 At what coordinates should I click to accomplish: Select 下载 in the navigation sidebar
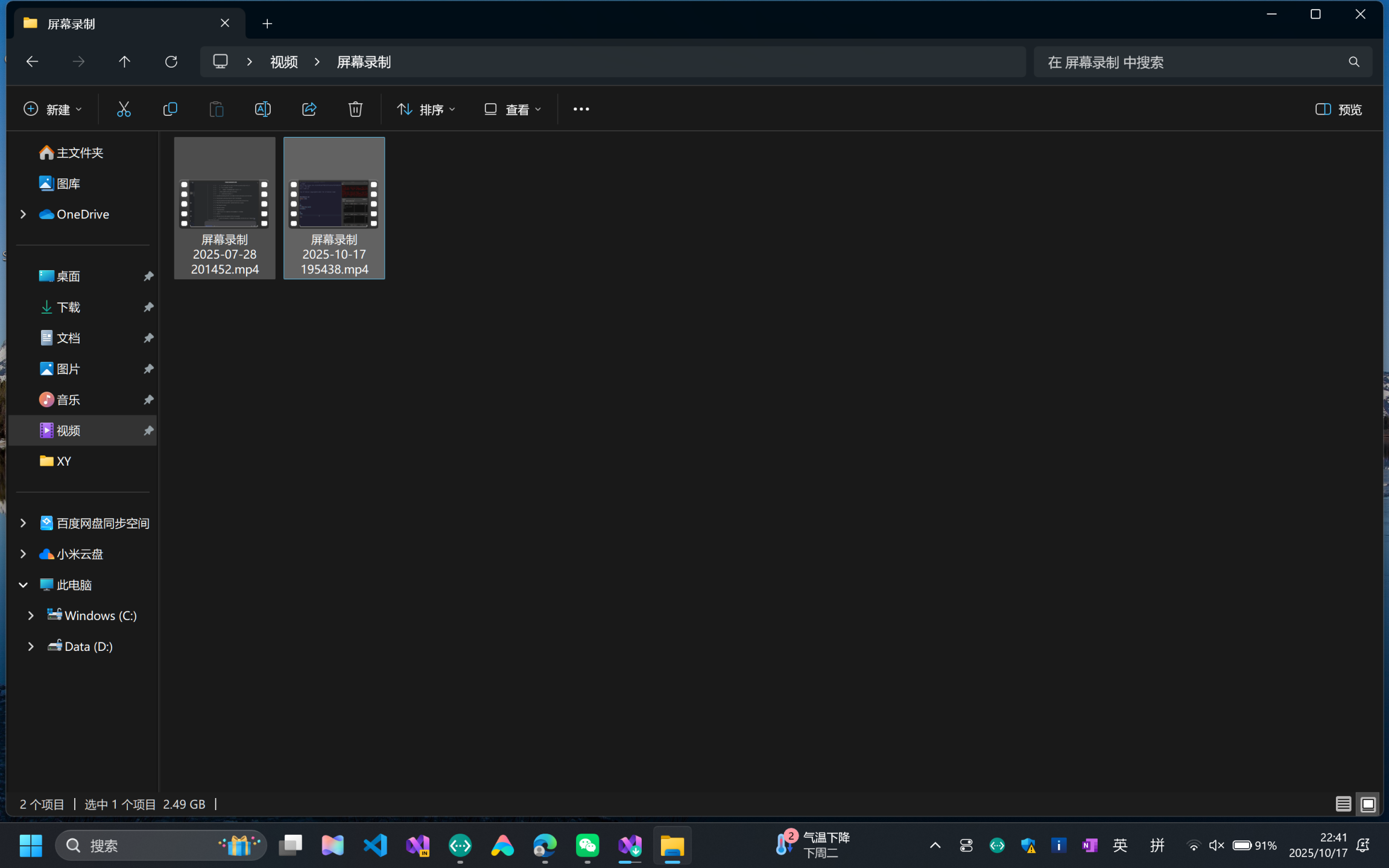coord(68,307)
